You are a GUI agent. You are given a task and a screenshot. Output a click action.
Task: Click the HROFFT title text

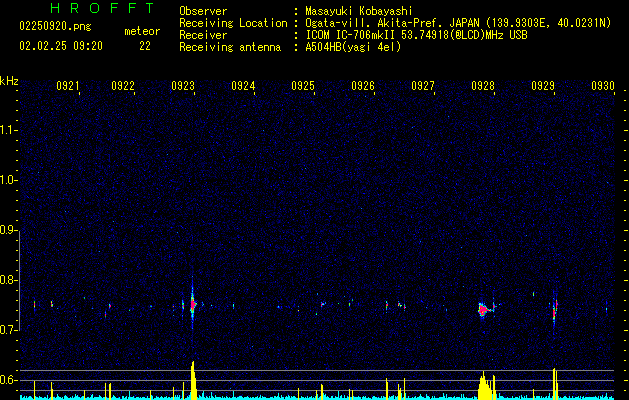pos(102,8)
